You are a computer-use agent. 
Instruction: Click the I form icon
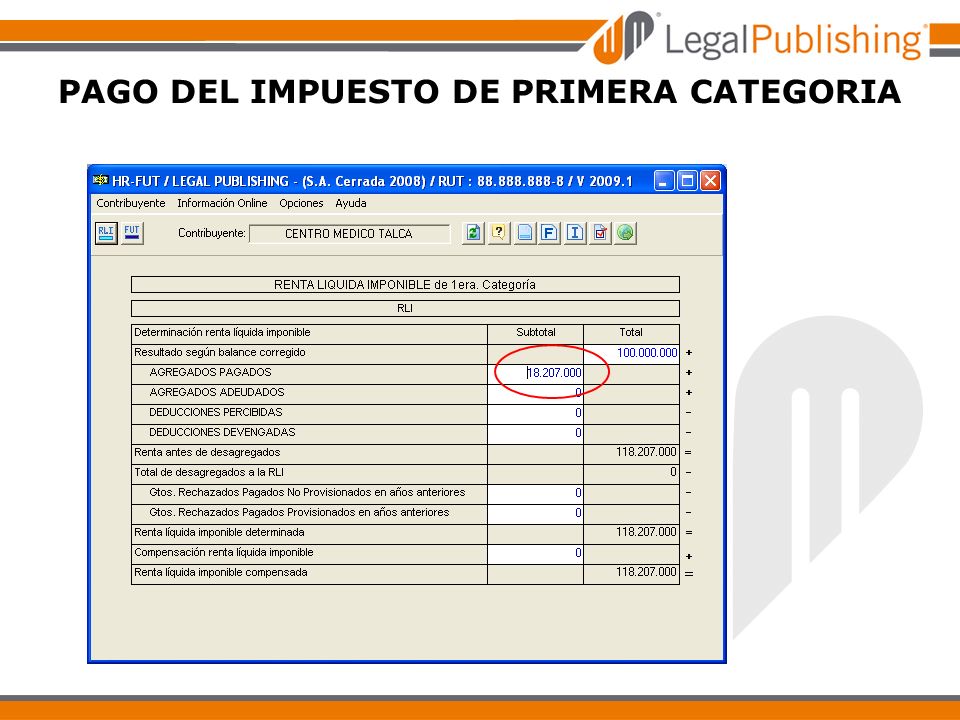click(x=574, y=233)
